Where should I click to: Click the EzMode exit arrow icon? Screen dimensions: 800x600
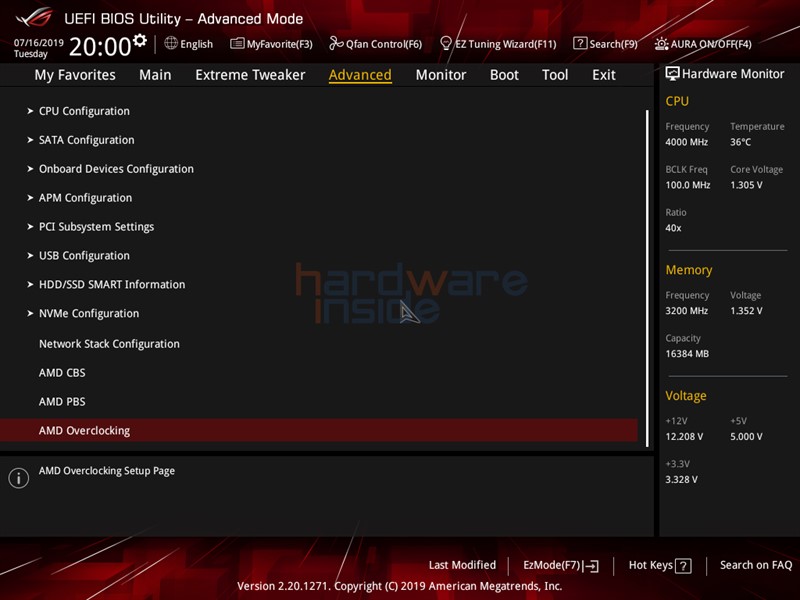pos(591,566)
